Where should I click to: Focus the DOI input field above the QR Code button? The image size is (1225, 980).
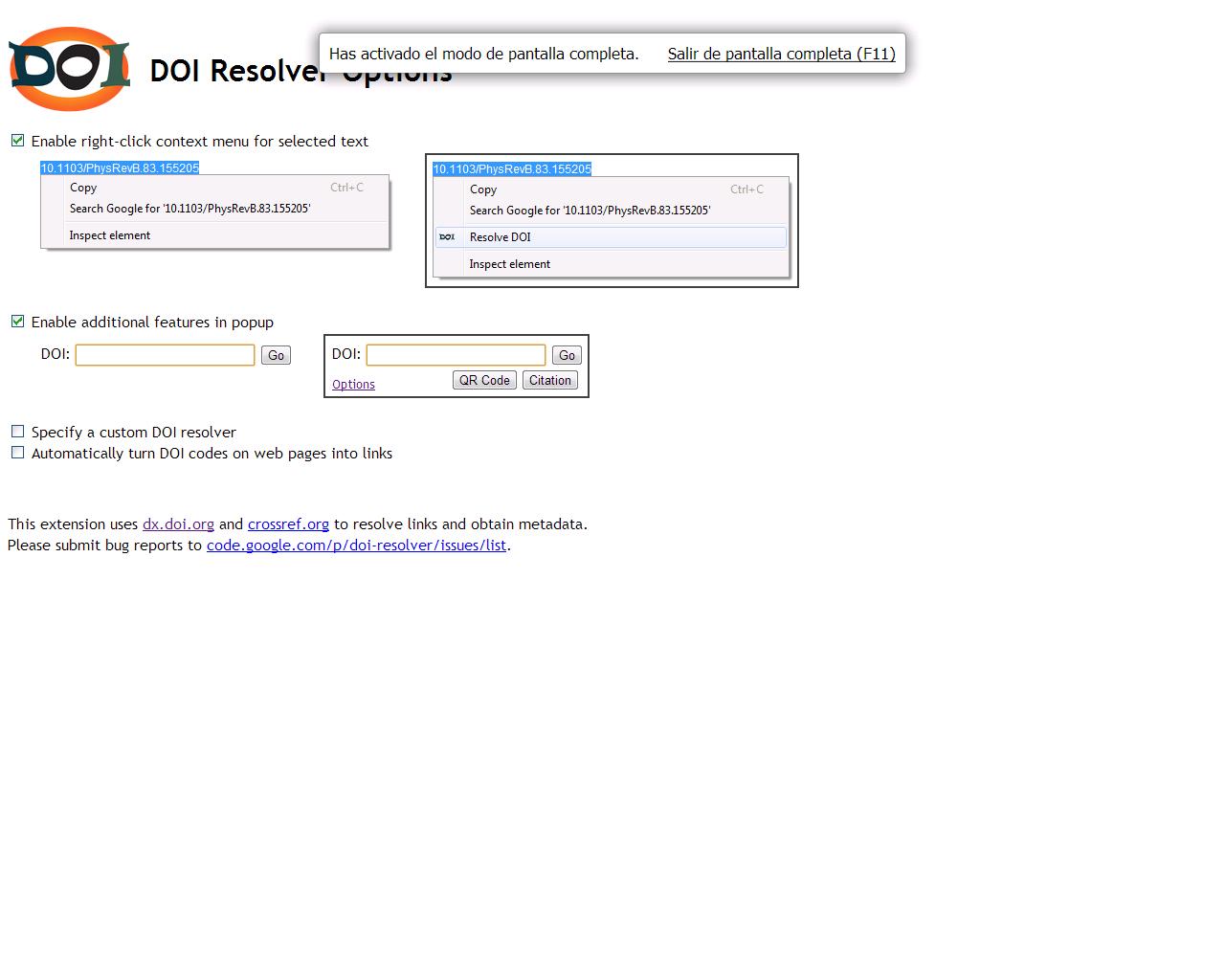[x=456, y=355]
